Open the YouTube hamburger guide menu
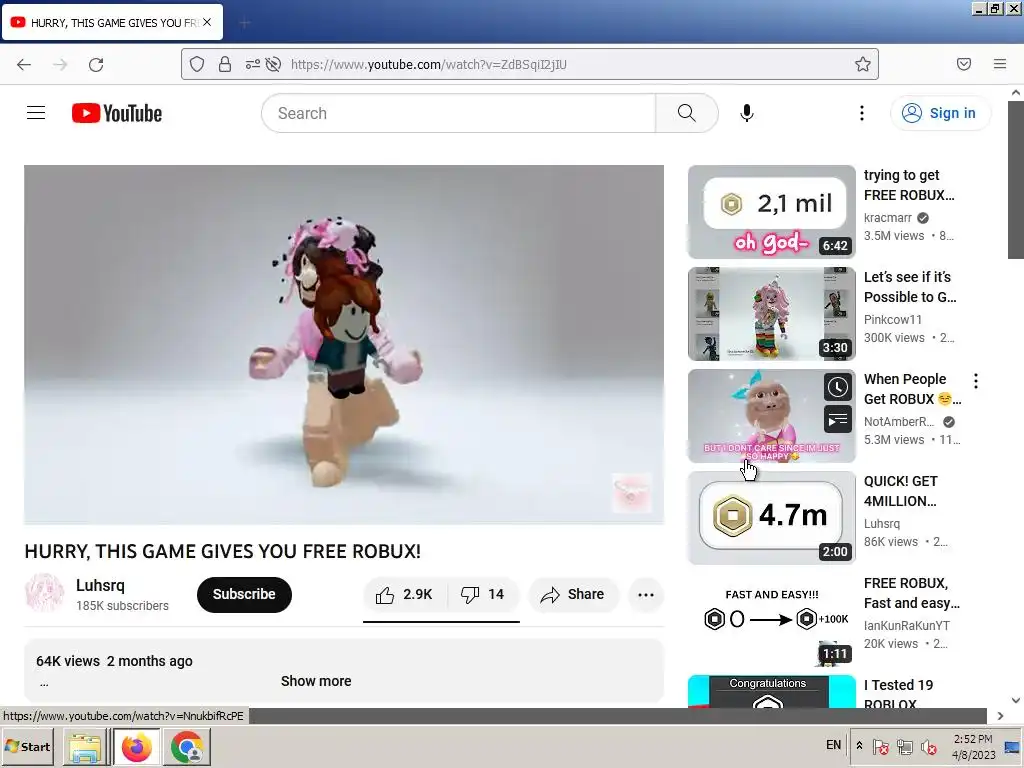This screenshot has width=1024, height=768. 36,113
